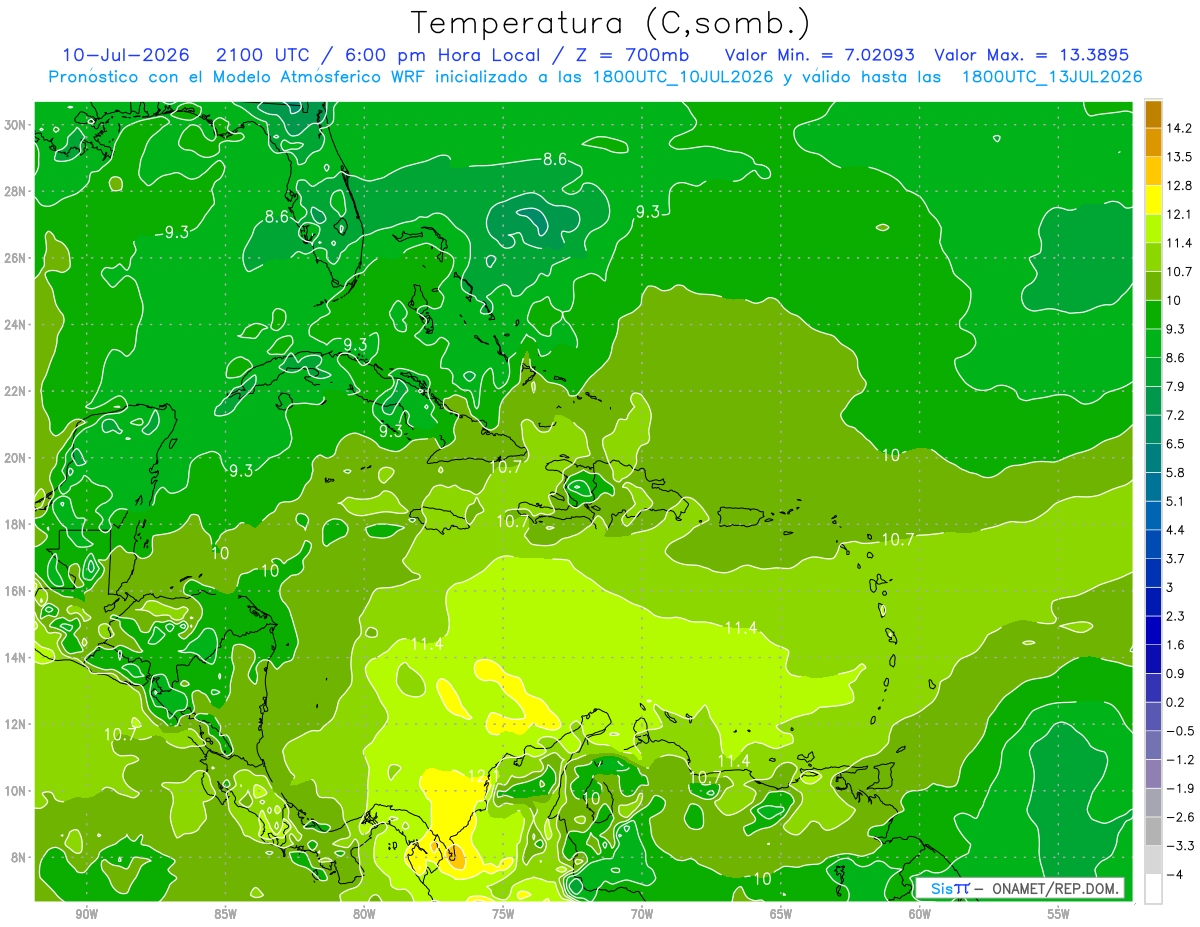Viewport: 1200px width, 927px height.
Task: Click the '14N' latitude axis label
Action: [x=17, y=657]
